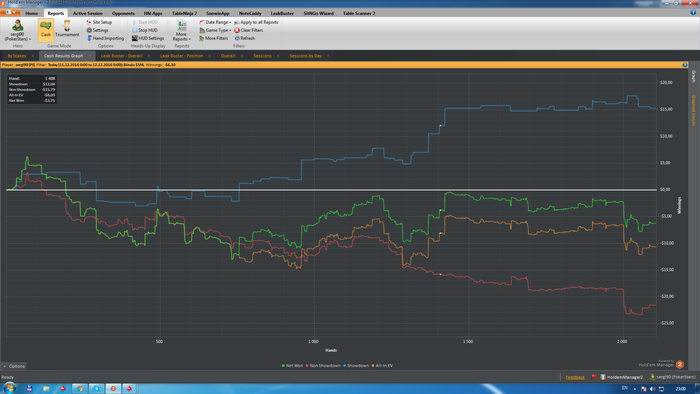Toggle Showdown line in legend
Viewport: 700px width, 394px height.
coord(356,365)
